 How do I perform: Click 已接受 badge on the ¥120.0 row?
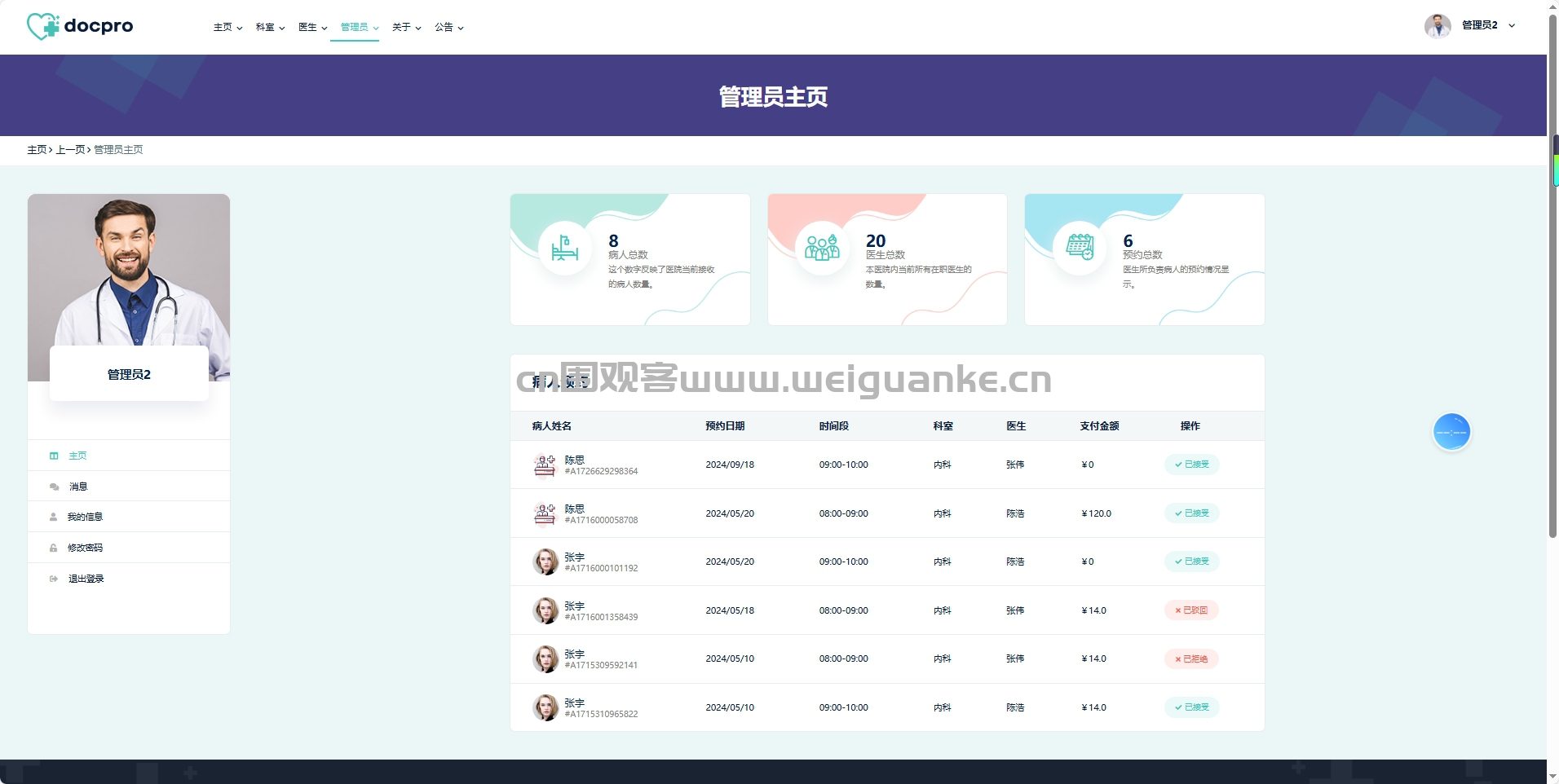point(1191,513)
